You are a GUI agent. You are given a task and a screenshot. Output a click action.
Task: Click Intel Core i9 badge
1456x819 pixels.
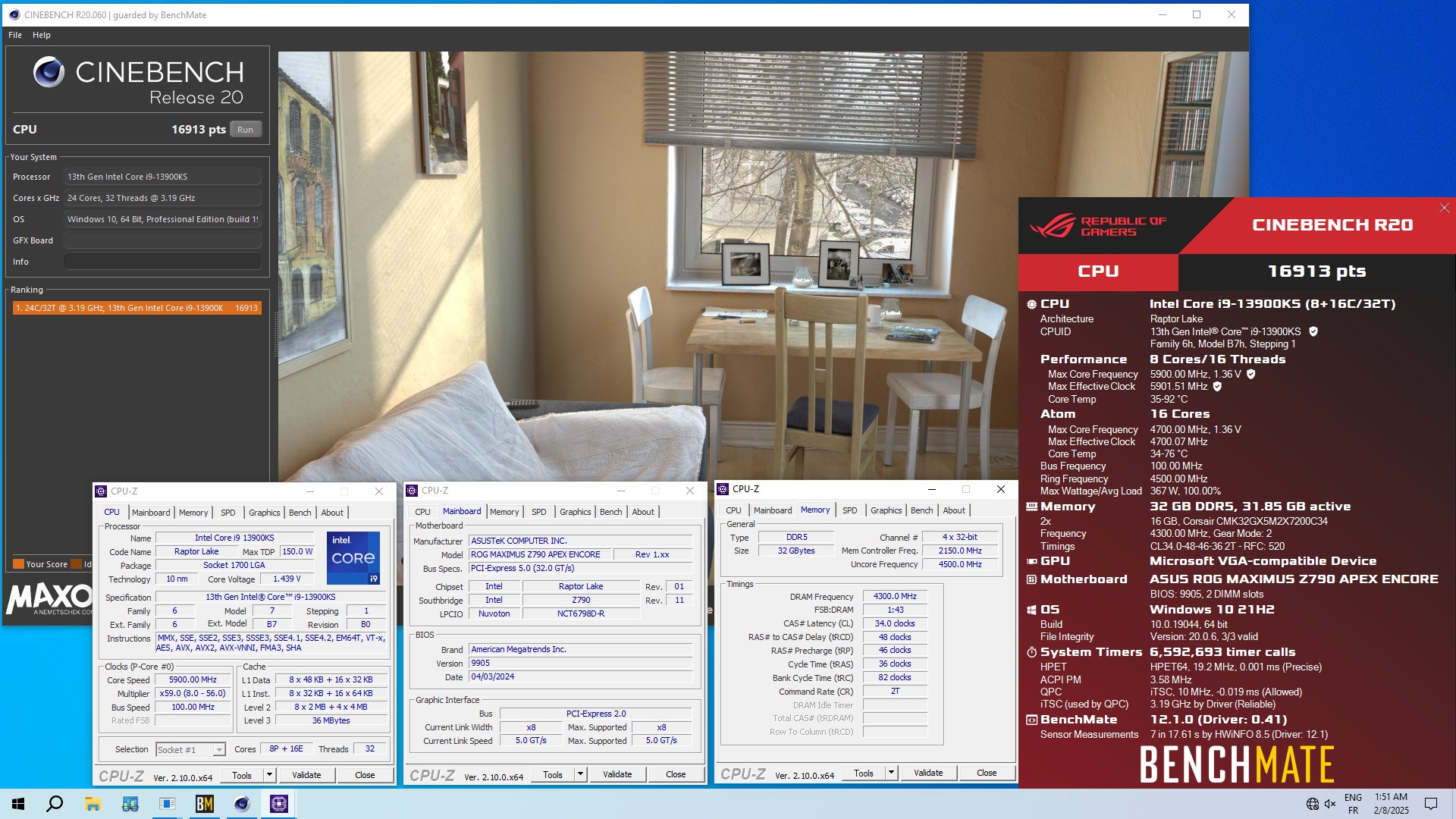pyautogui.click(x=353, y=557)
